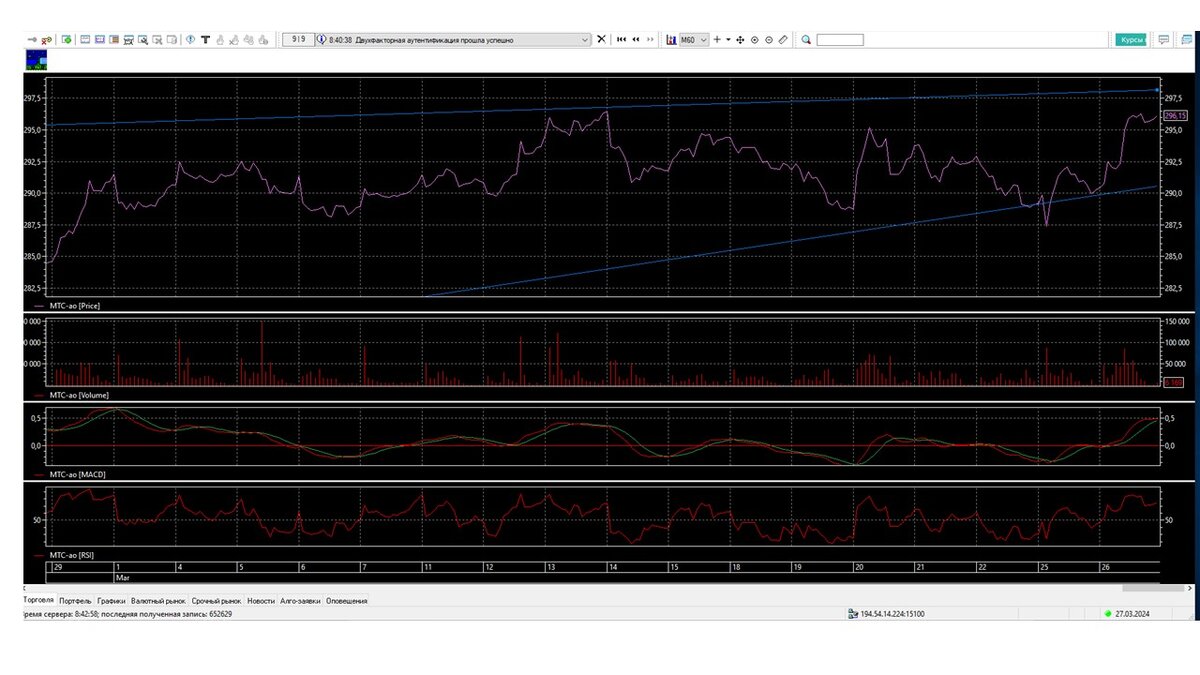Switch to the Портфель tab

point(76,601)
